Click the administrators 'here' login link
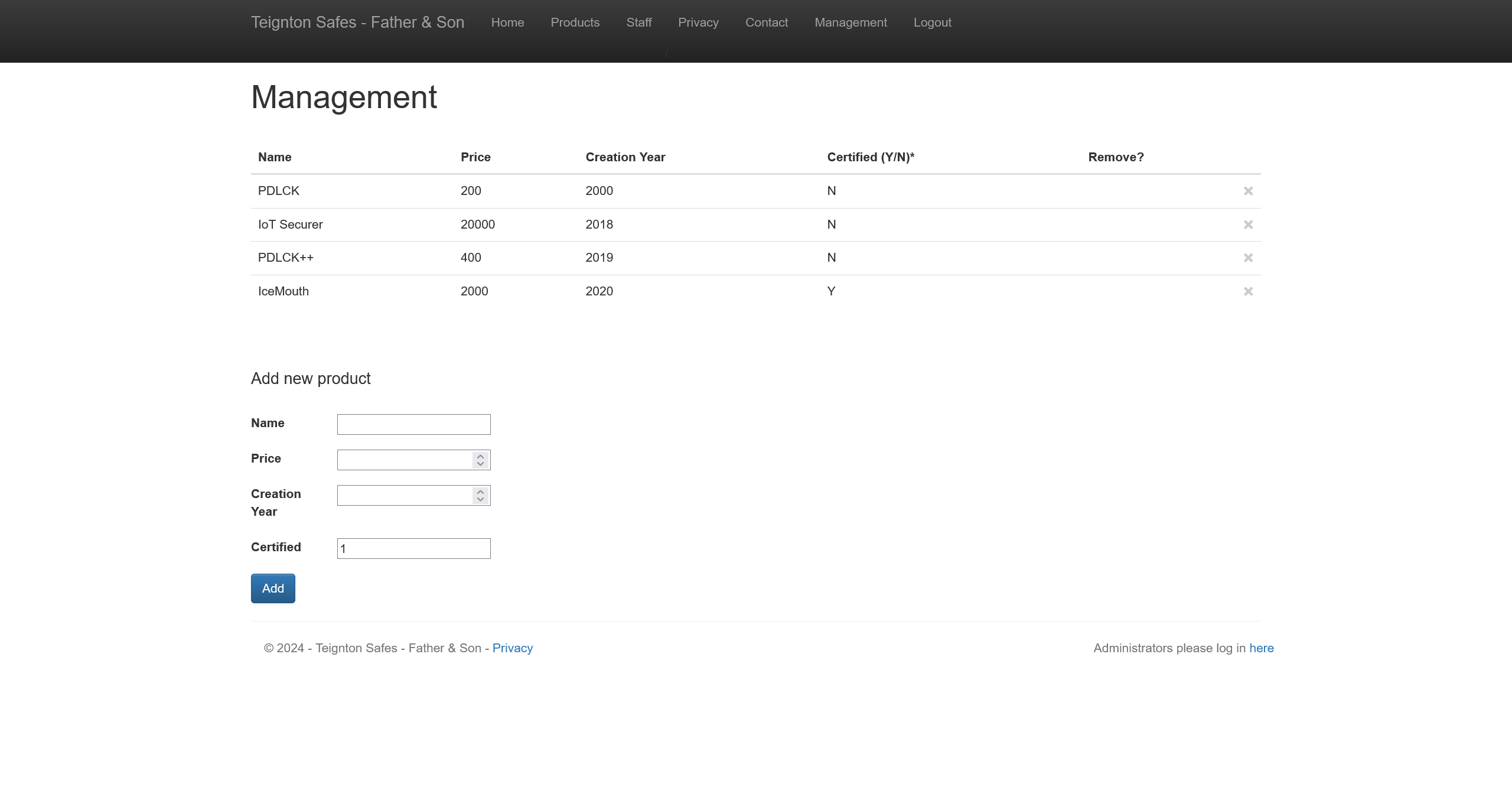 [x=1261, y=648]
